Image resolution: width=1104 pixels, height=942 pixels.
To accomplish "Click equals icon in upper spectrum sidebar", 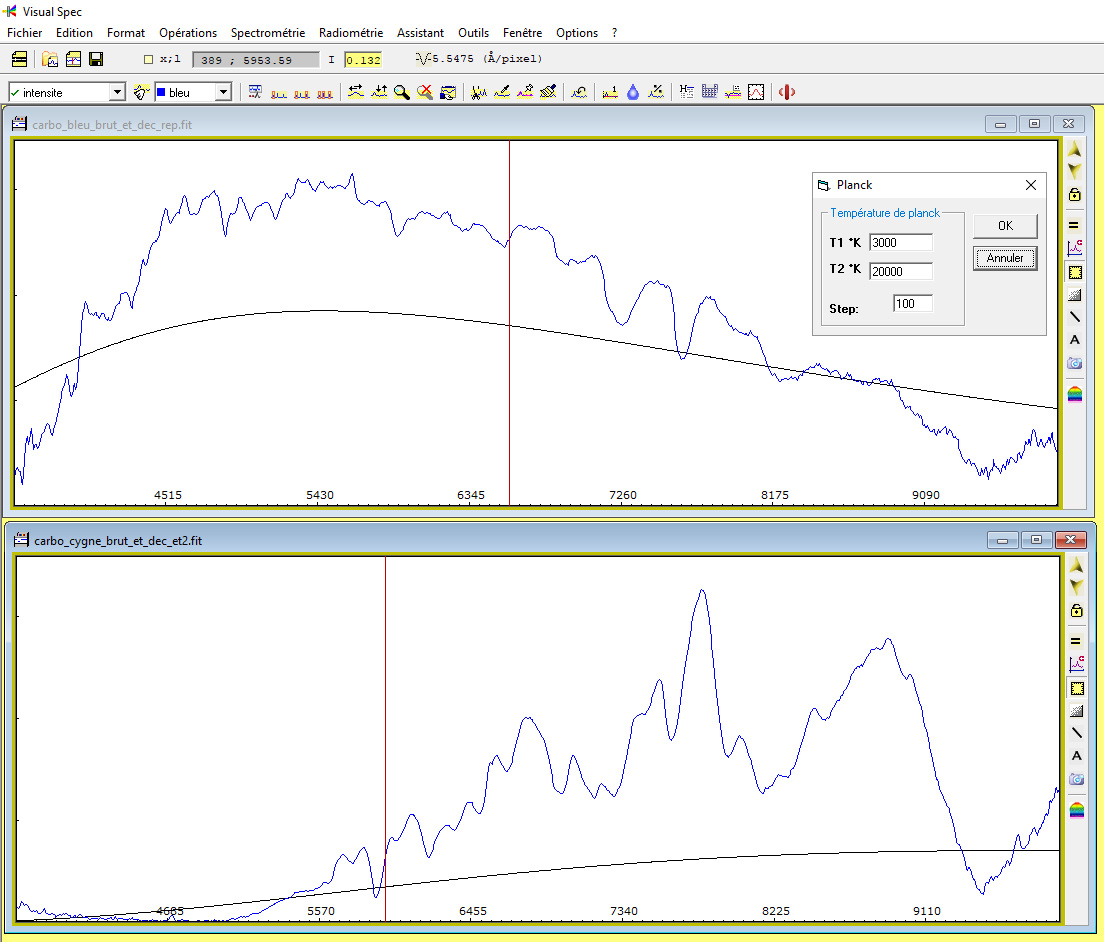I will point(1074,226).
